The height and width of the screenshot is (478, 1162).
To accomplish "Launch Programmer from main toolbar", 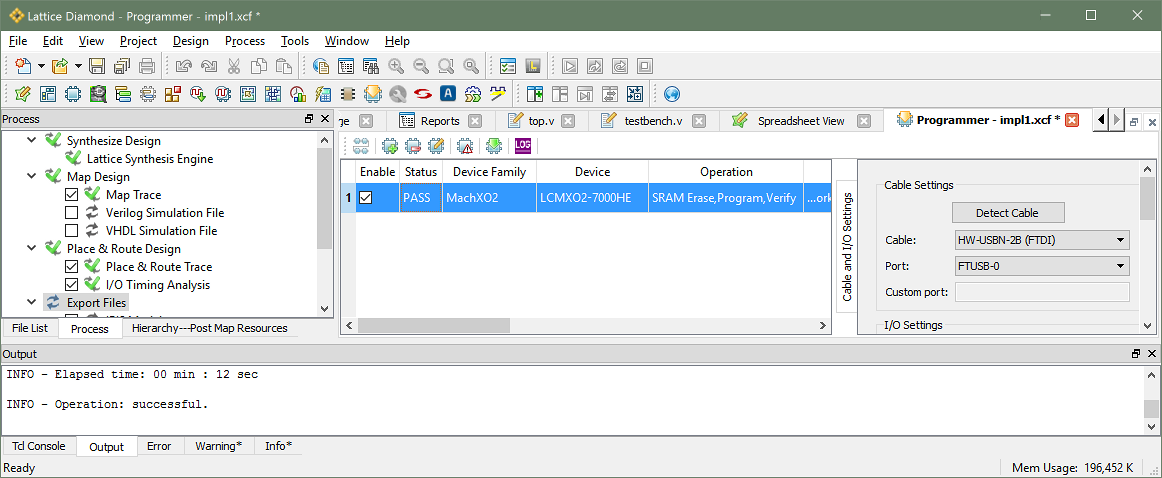I will point(373,94).
